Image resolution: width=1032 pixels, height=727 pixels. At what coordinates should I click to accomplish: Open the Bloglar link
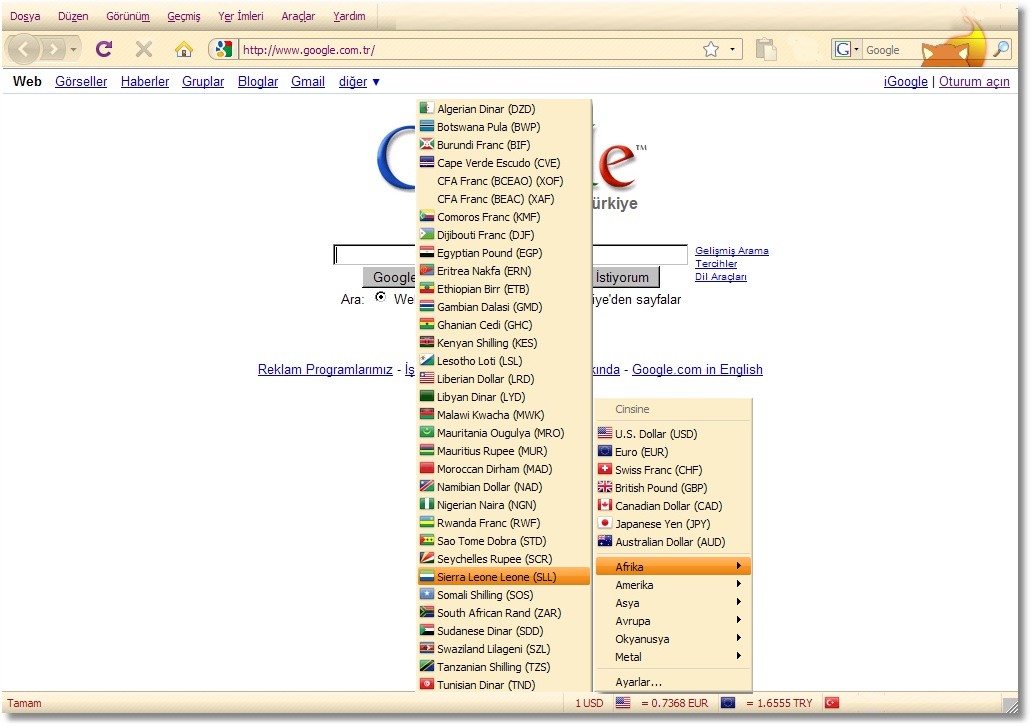(258, 82)
